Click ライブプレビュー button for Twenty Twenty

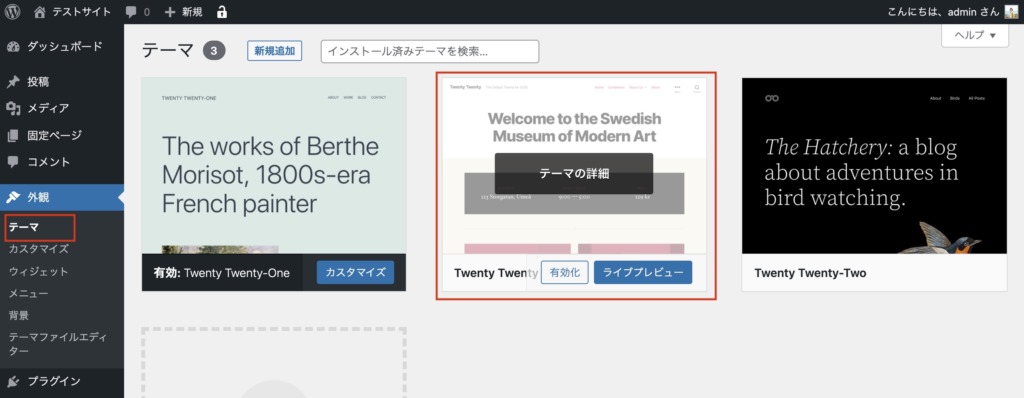click(643, 273)
